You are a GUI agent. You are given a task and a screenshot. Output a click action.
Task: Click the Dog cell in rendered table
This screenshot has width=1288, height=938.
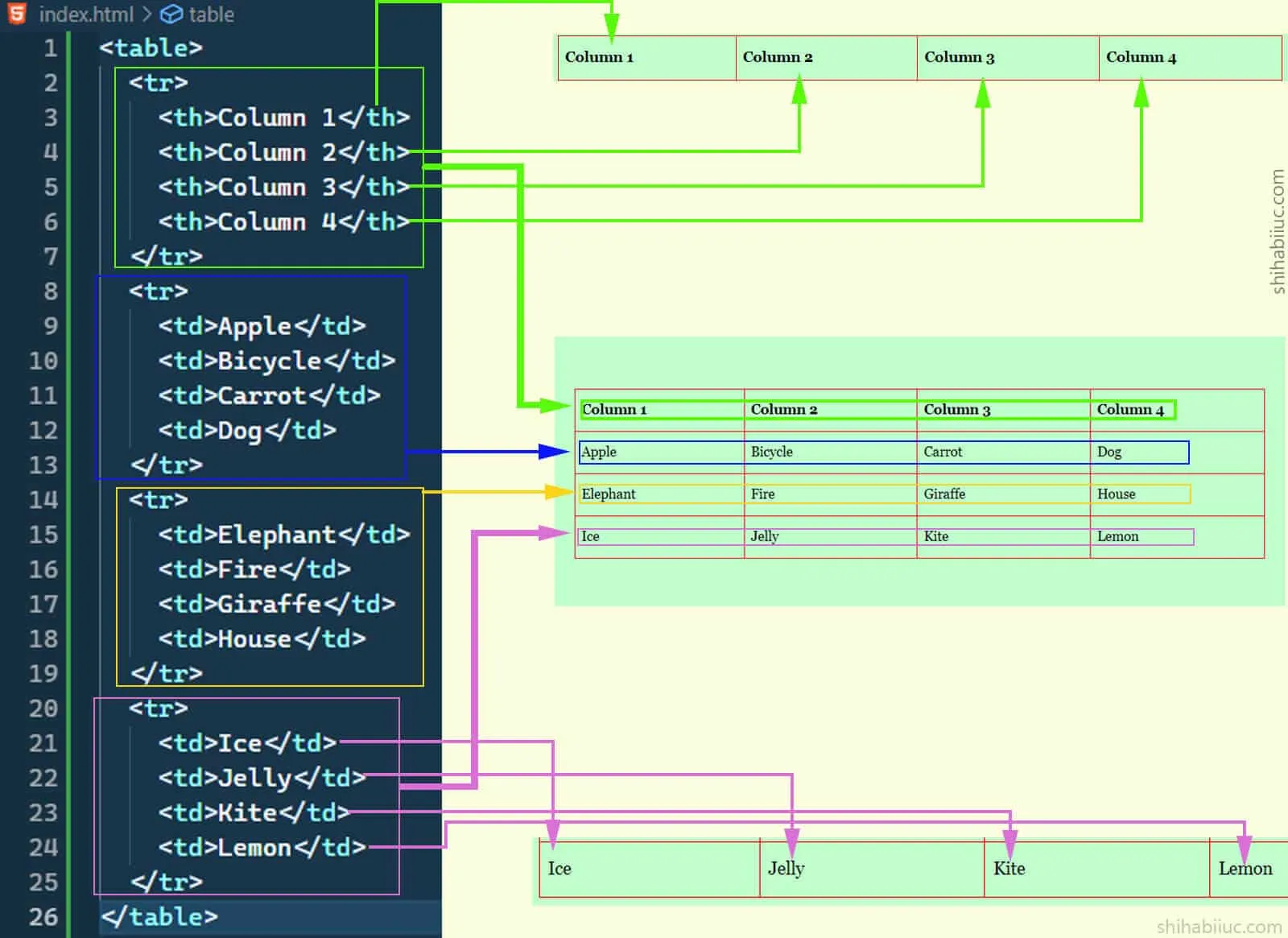pyautogui.click(x=1109, y=452)
